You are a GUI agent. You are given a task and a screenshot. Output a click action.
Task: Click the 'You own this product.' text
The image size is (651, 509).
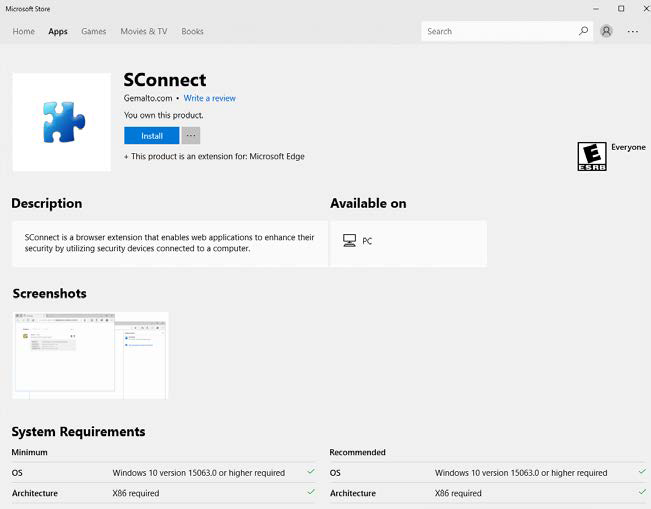[x=164, y=115]
